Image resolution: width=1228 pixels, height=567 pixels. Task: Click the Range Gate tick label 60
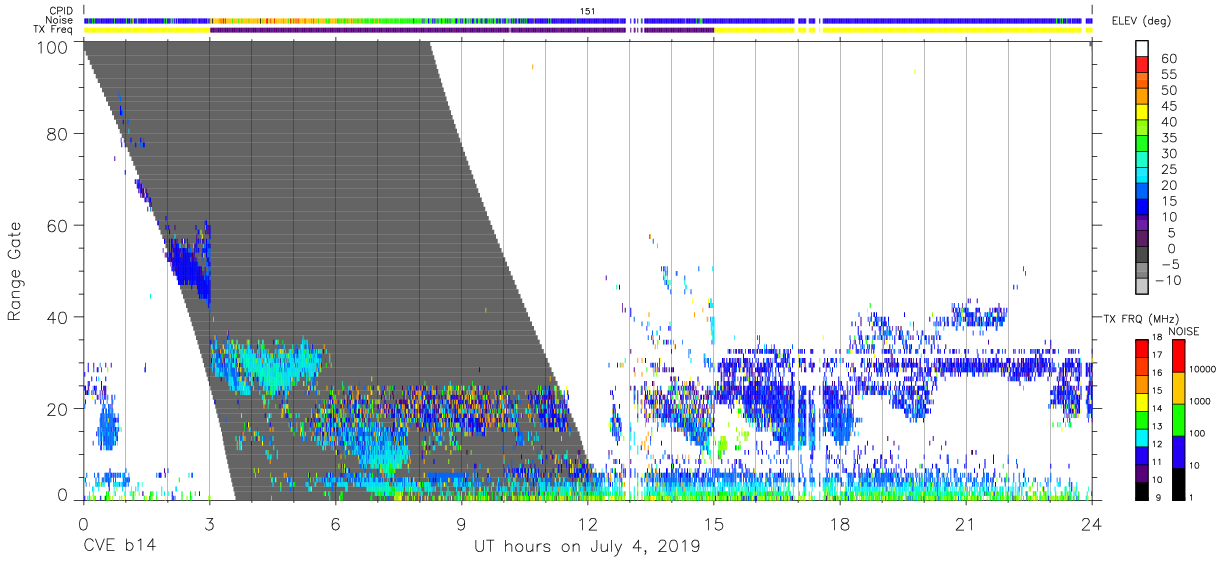click(x=58, y=225)
